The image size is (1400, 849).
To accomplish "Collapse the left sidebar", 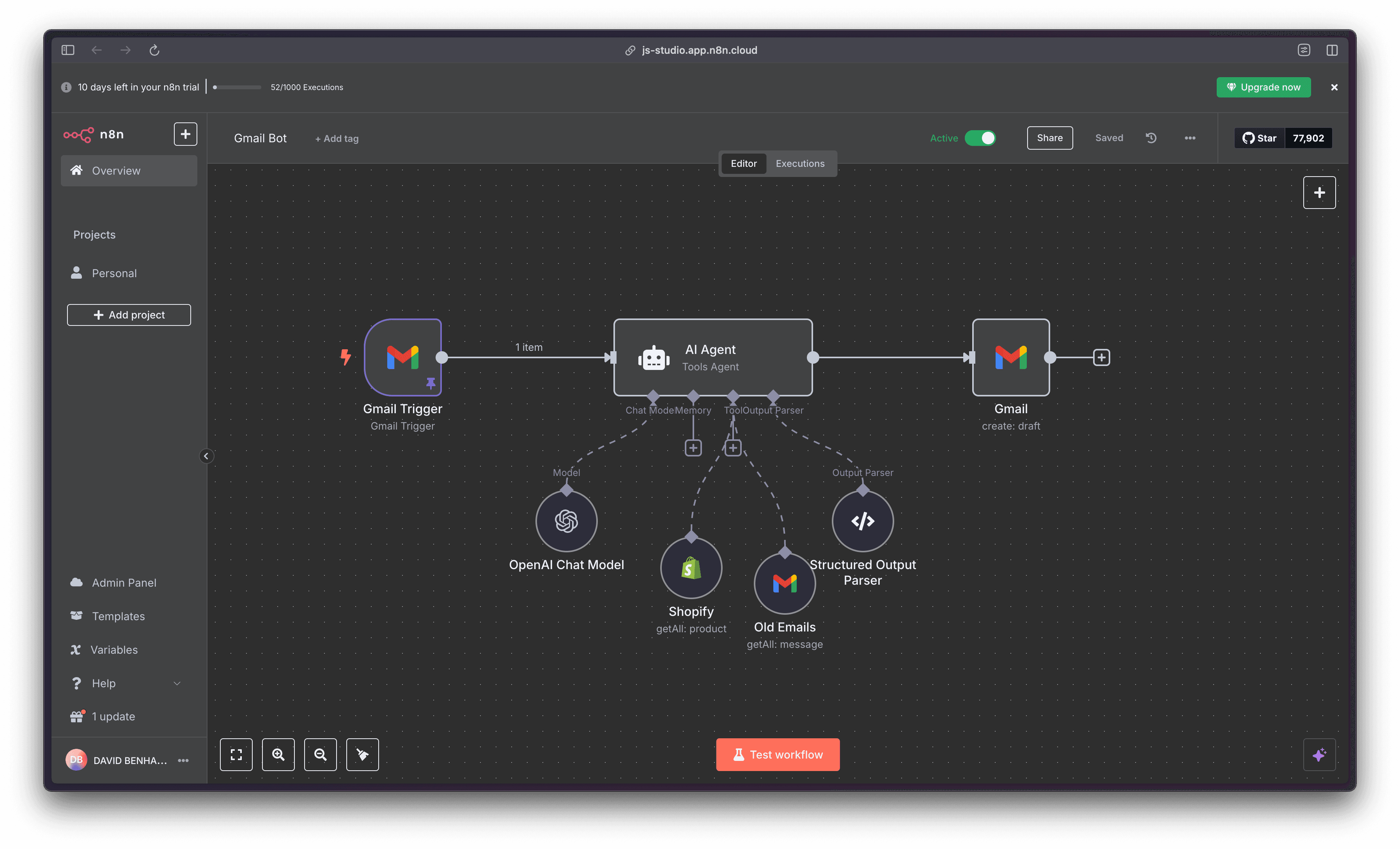I will [x=206, y=456].
